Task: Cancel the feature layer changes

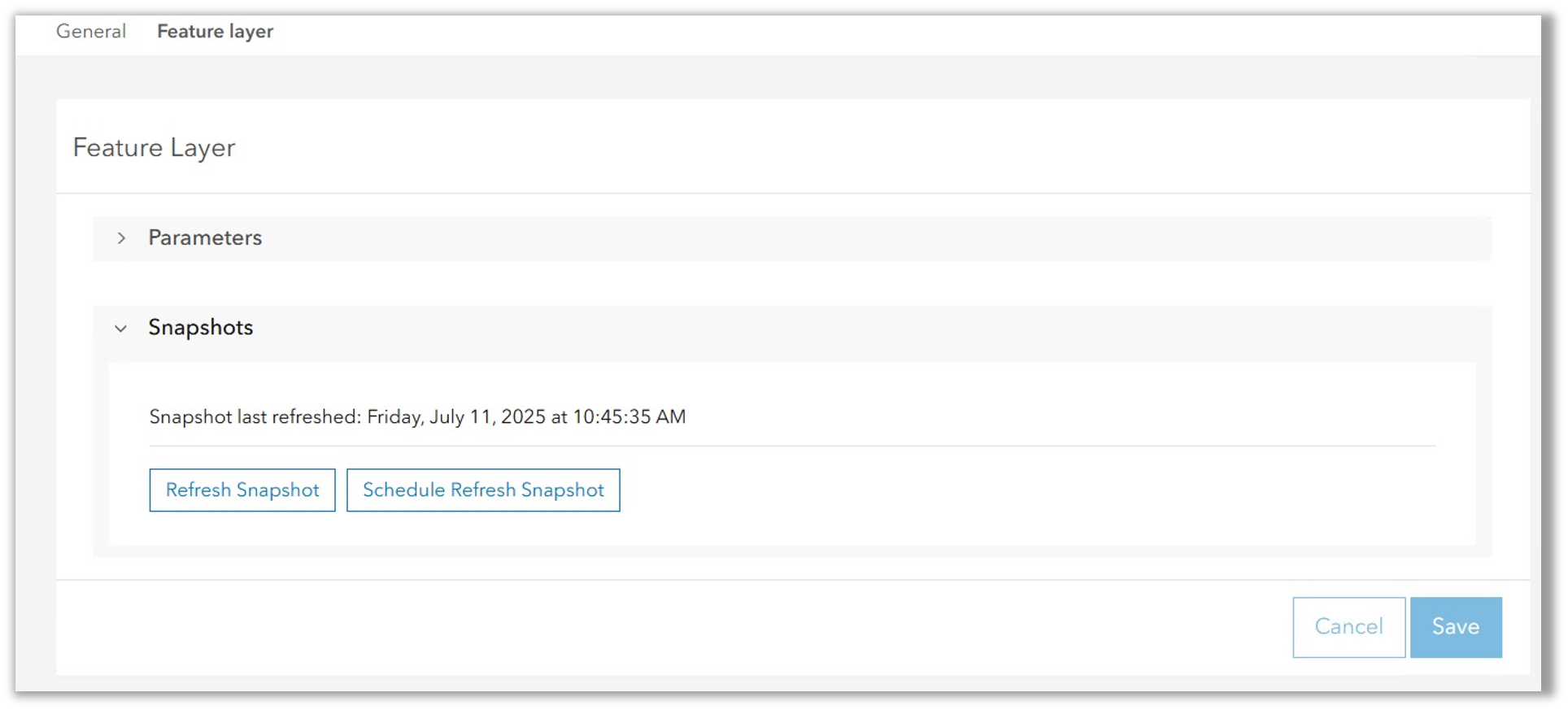Action: tap(1348, 626)
